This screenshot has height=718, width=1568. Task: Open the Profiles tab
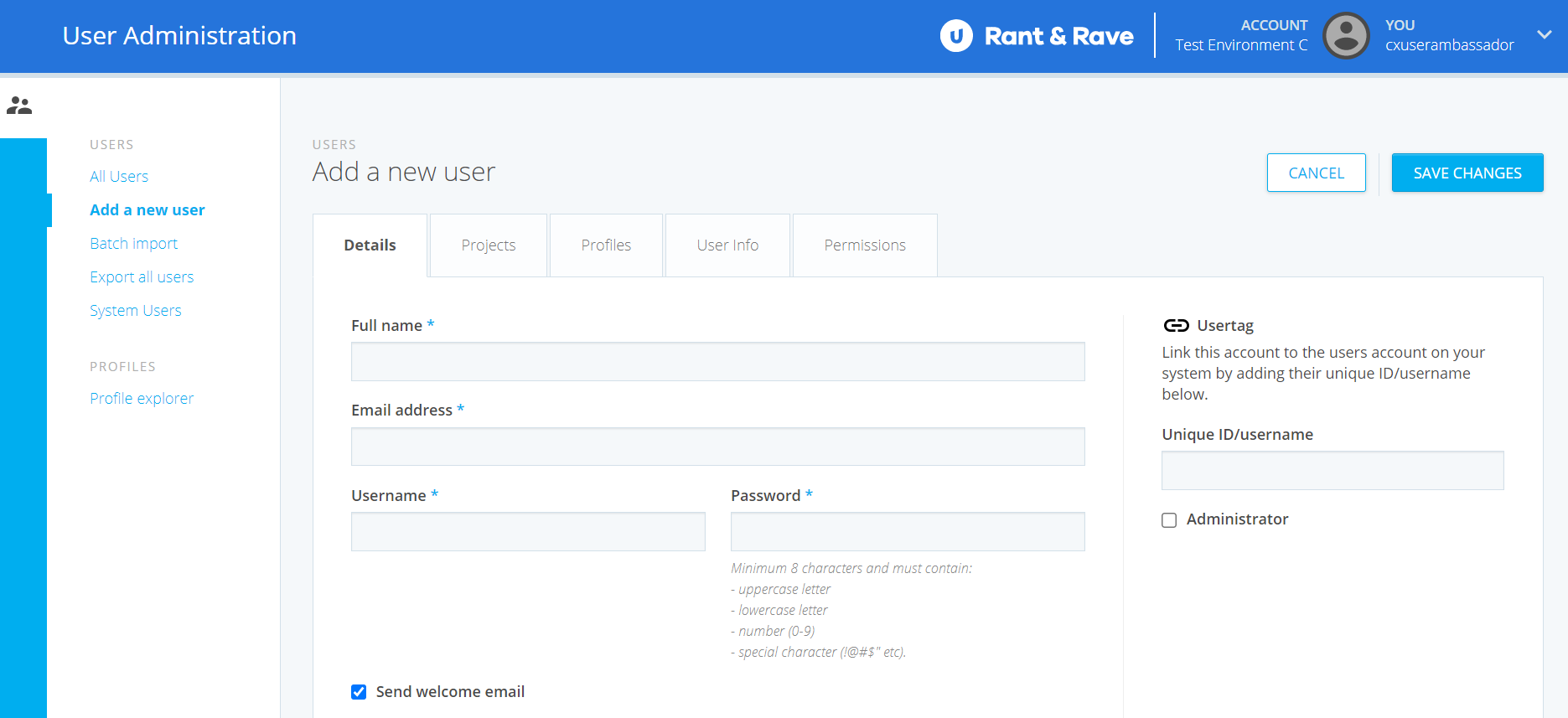(x=606, y=245)
